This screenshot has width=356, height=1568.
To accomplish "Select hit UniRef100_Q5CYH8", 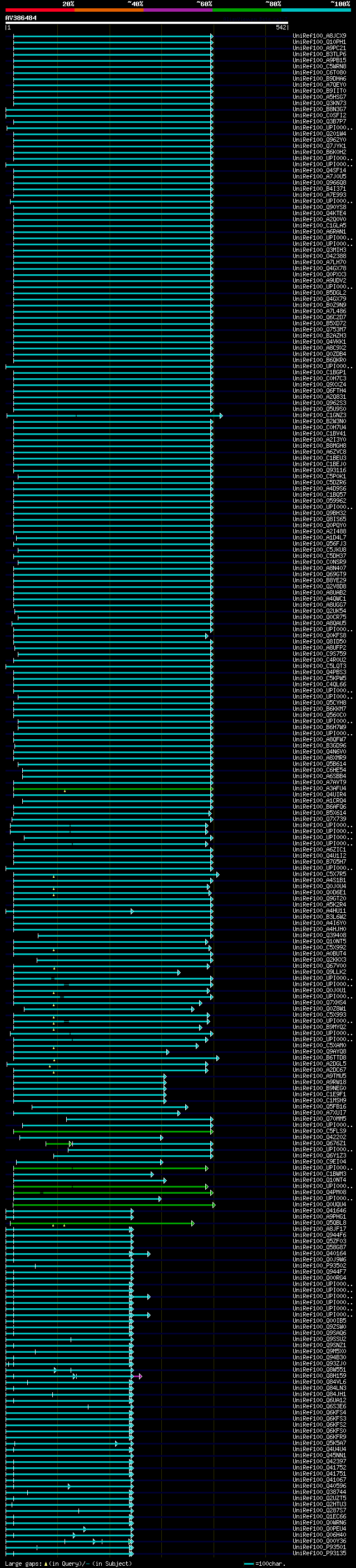I will click(319, 703).
